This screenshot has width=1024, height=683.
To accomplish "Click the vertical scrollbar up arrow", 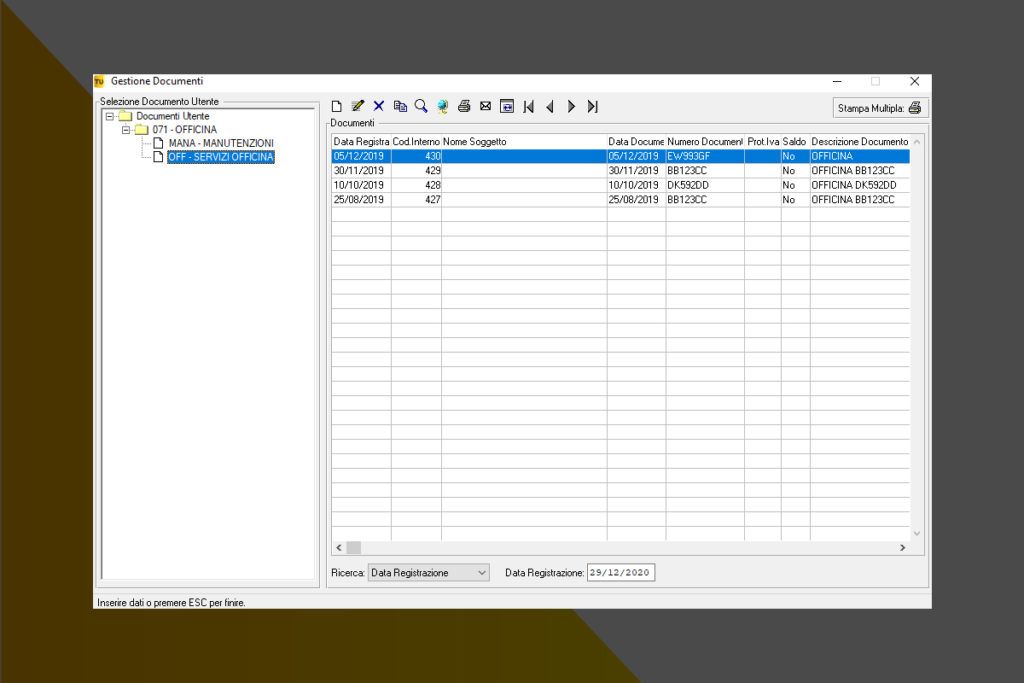I will [x=917, y=142].
